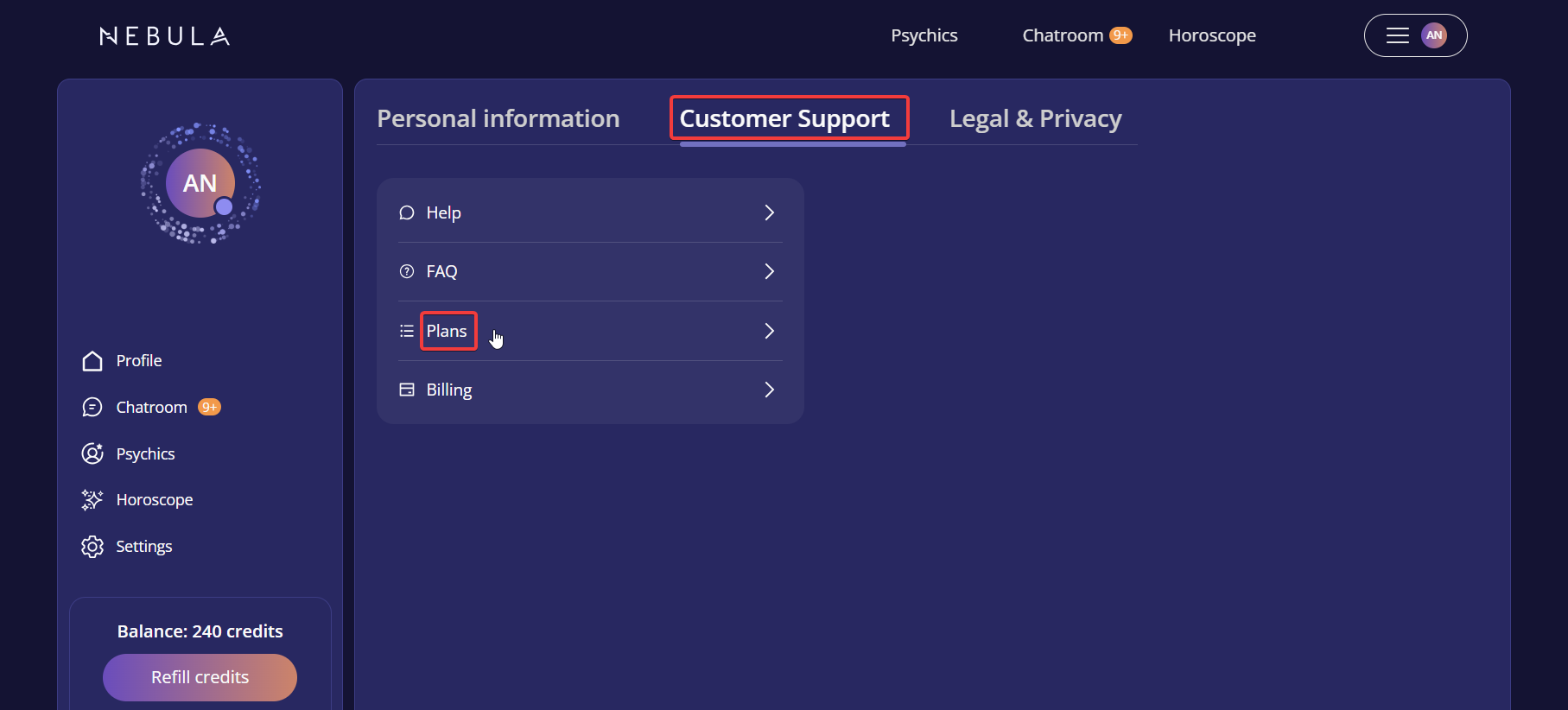The image size is (1568, 710).
Task: Open Horoscope link in top navigation
Action: pos(1212,35)
